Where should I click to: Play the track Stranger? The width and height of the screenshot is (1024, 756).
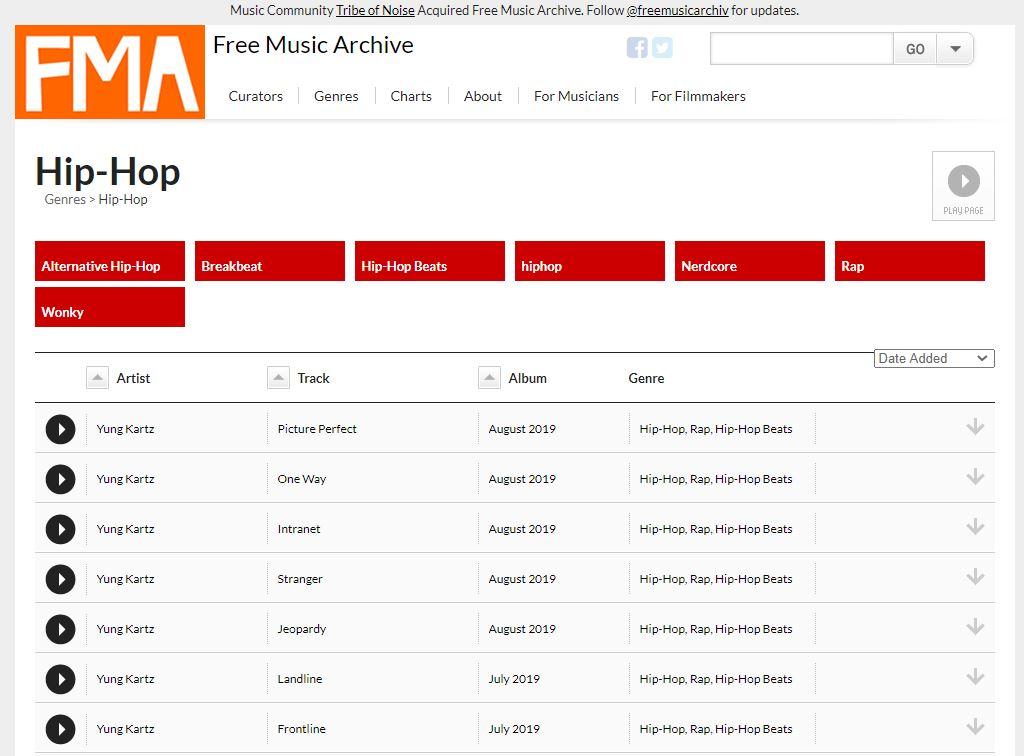tap(60, 579)
